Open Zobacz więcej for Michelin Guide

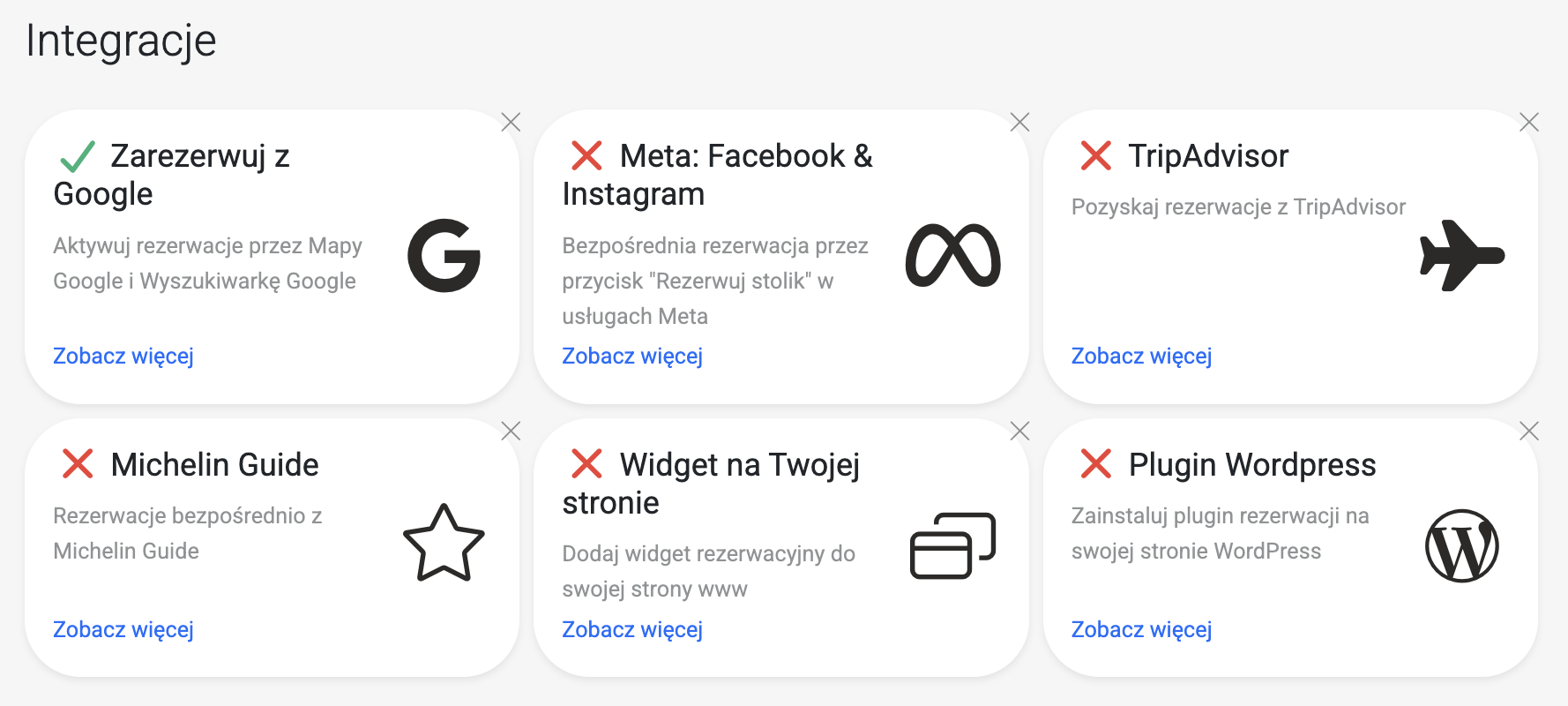[123, 629]
